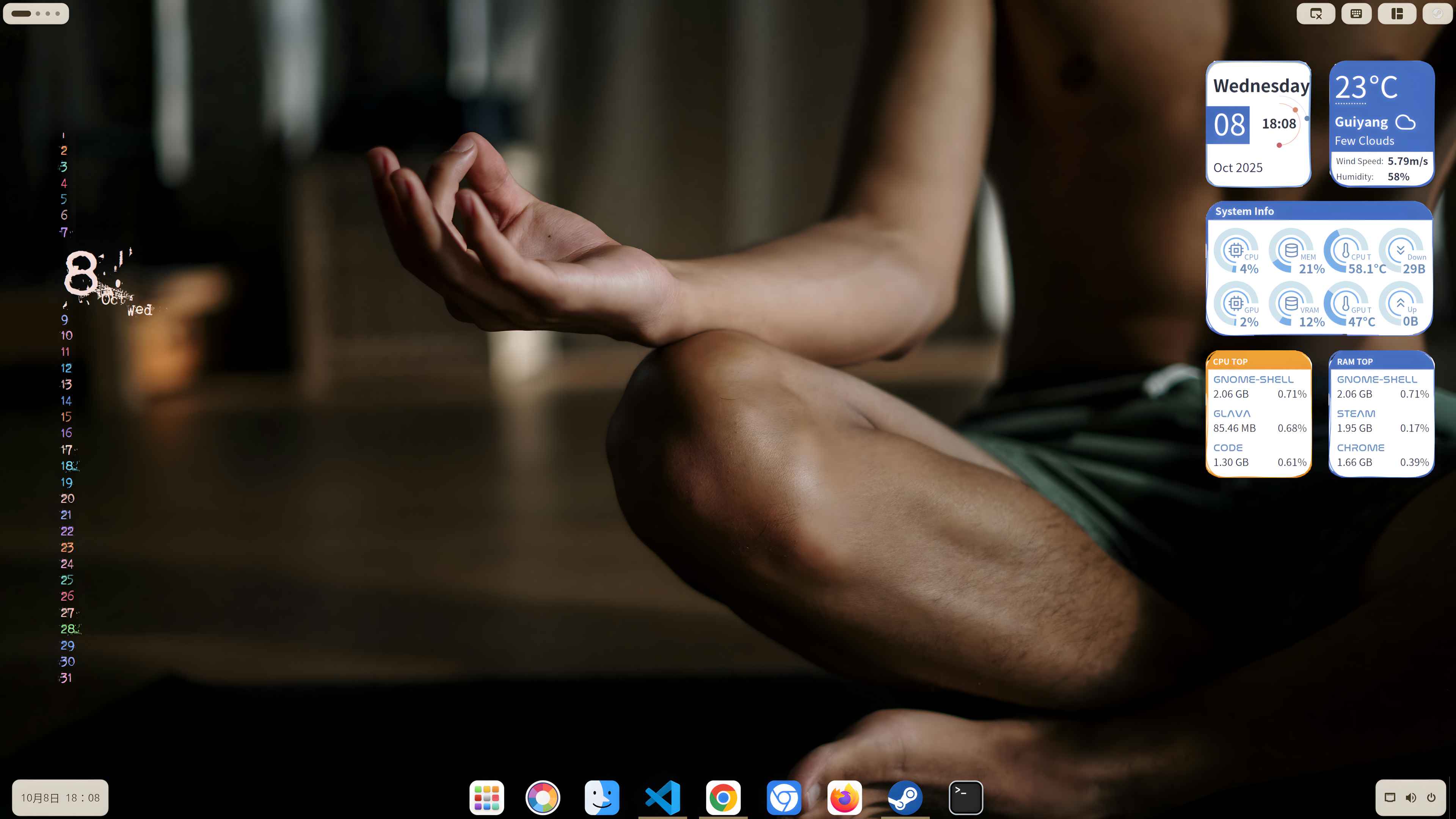Click the 23°C temperature reading
The height and width of the screenshot is (819, 1456).
click(x=1366, y=88)
